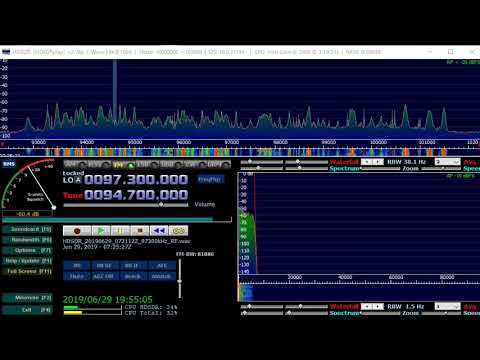Select USB demodulation mode
The height and width of the screenshot is (360, 480).
[x=171, y=164]
